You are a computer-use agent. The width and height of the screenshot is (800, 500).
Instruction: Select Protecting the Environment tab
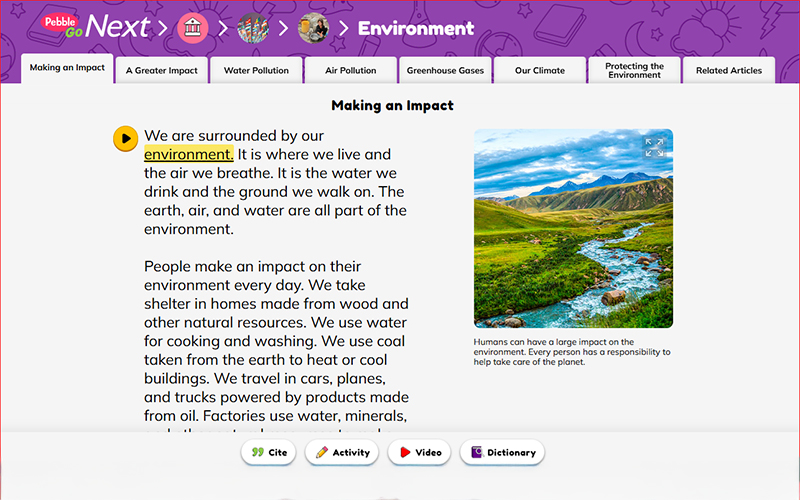(x=634, y=70)
